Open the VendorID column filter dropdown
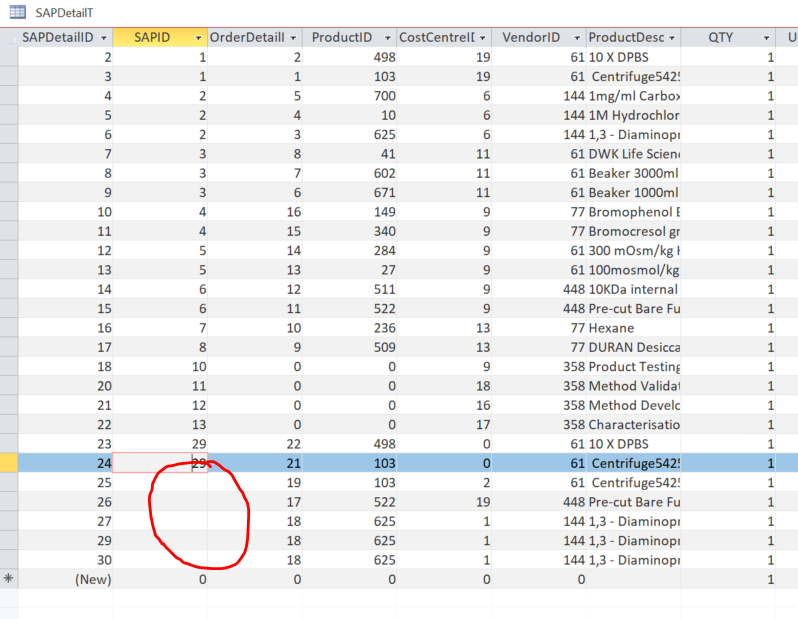The image size is (798, 619). coord(577,38)
